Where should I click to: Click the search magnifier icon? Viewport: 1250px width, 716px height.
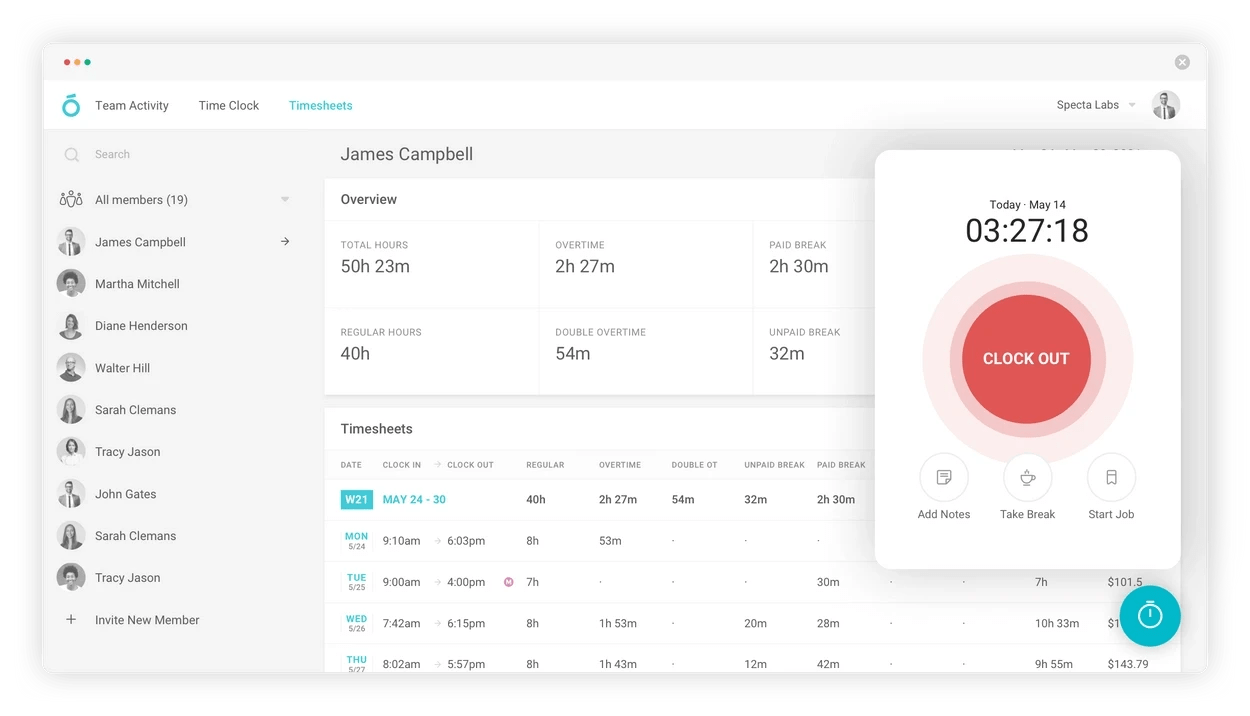70,154
